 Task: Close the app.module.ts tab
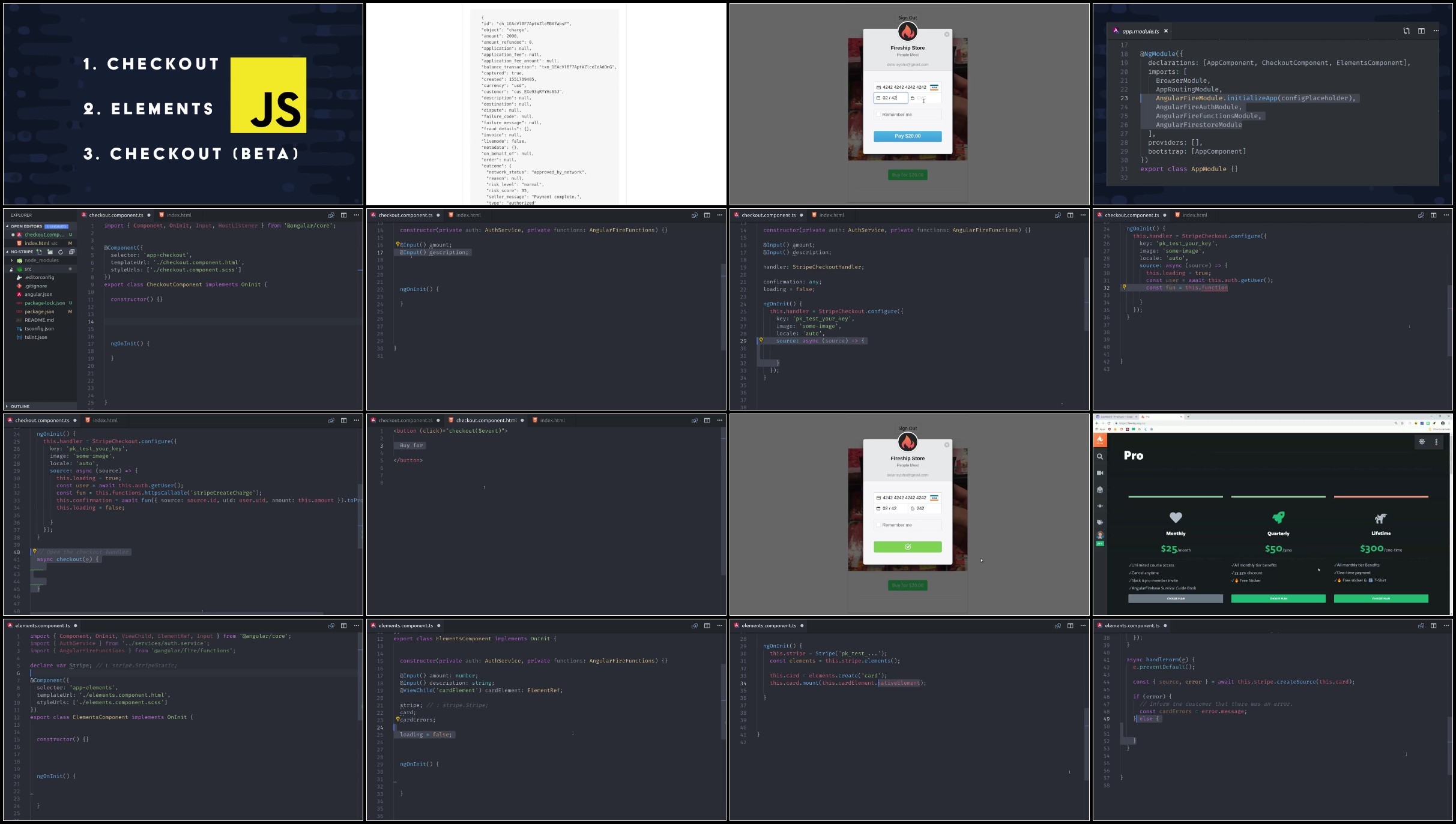click(x=1166, y=31)
